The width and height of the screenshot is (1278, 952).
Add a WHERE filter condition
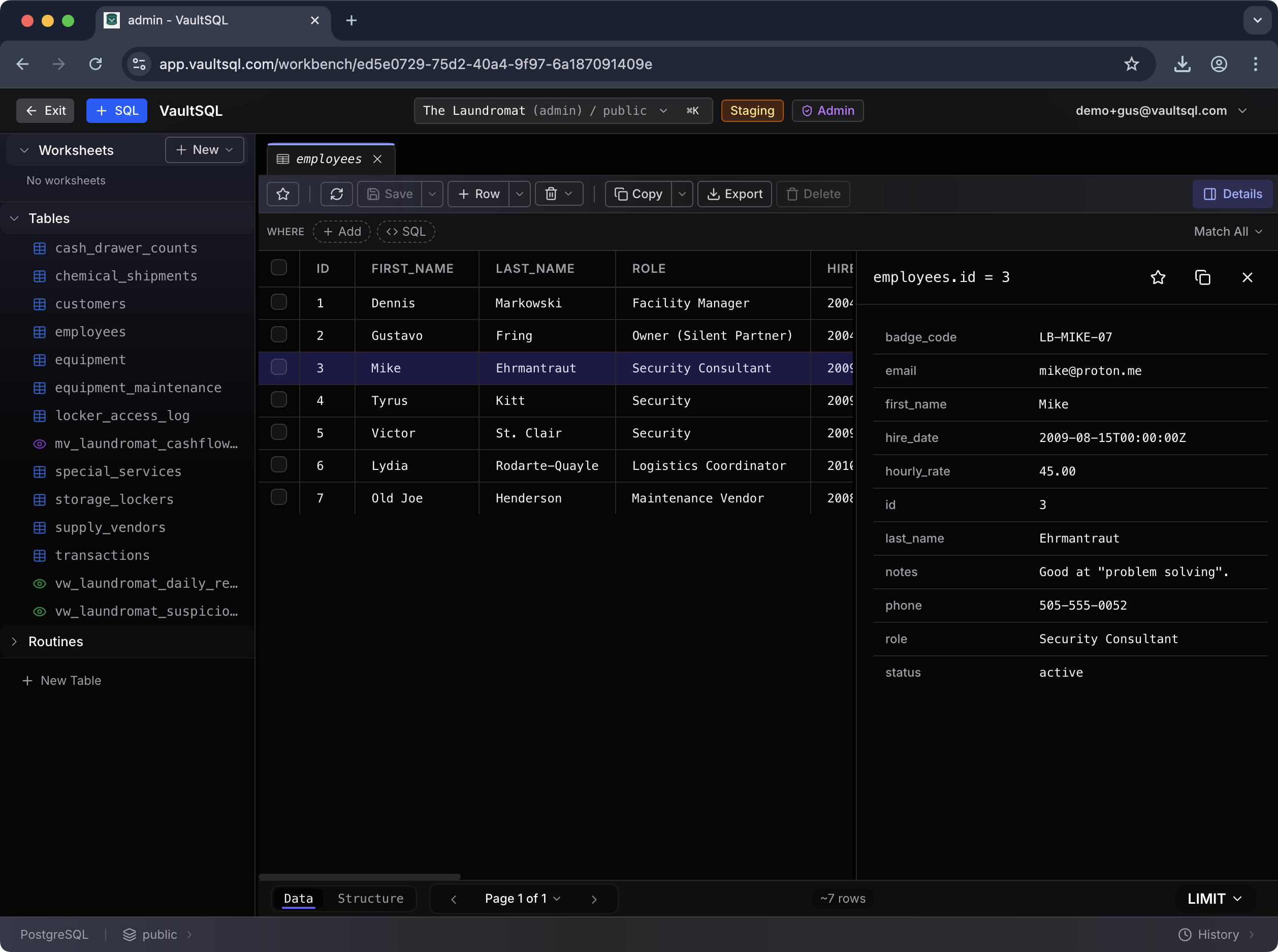pos(342,232)
